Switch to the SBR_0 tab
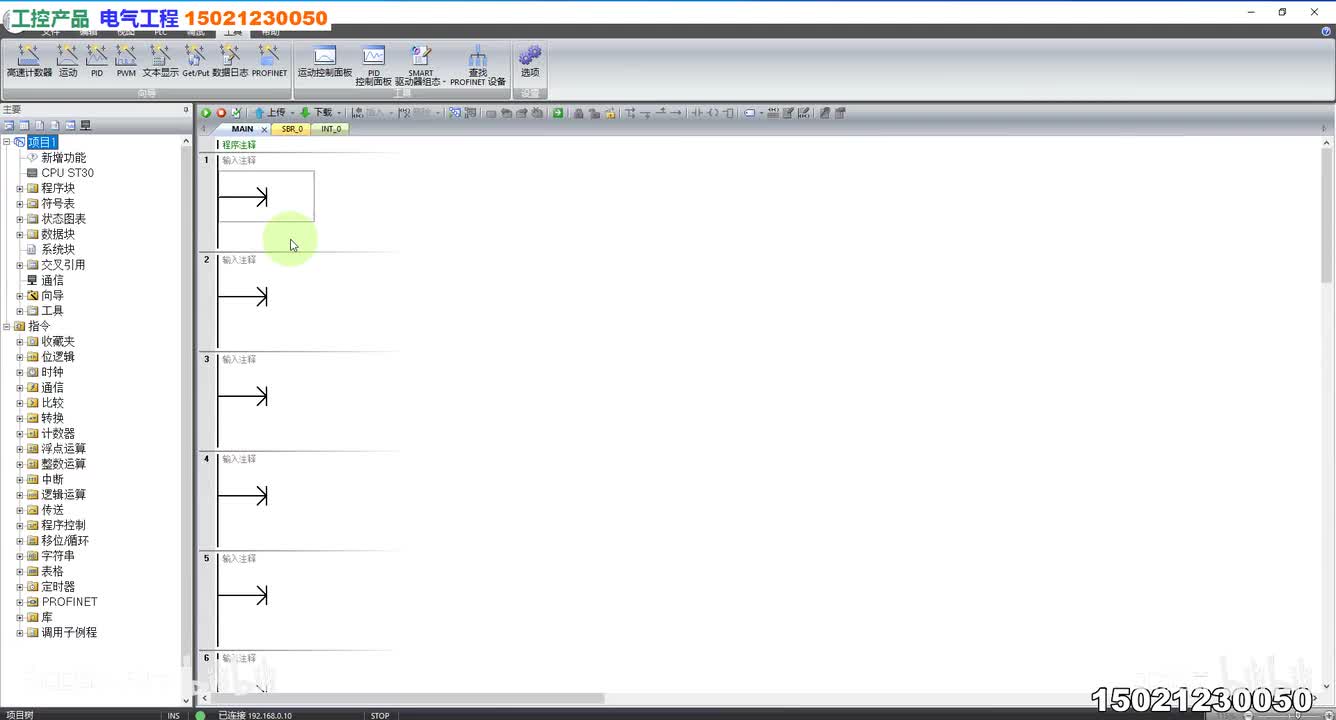The width and height of the screenshot is (1336, 720). pos(292,129)
